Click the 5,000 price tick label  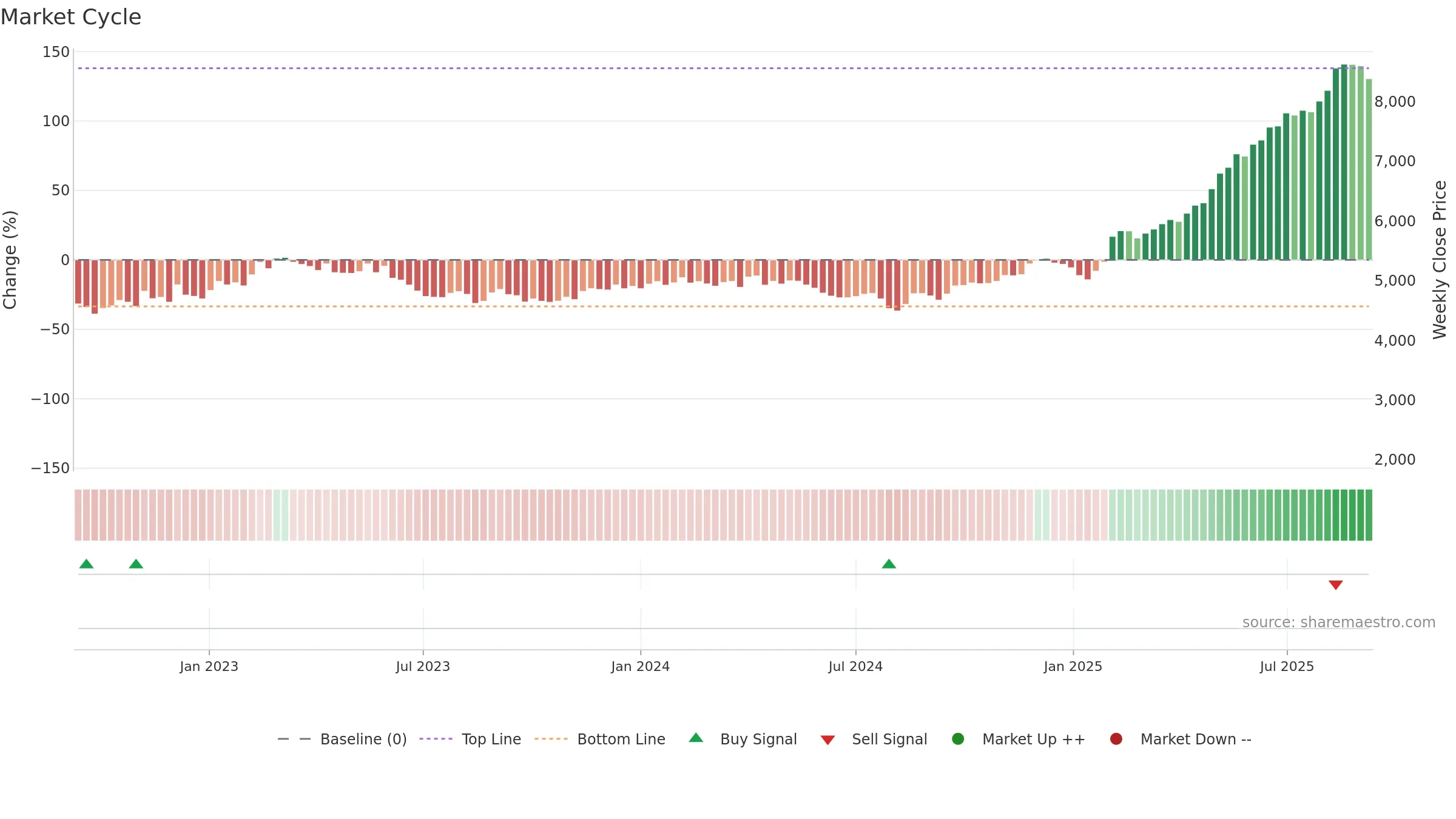1395,281
